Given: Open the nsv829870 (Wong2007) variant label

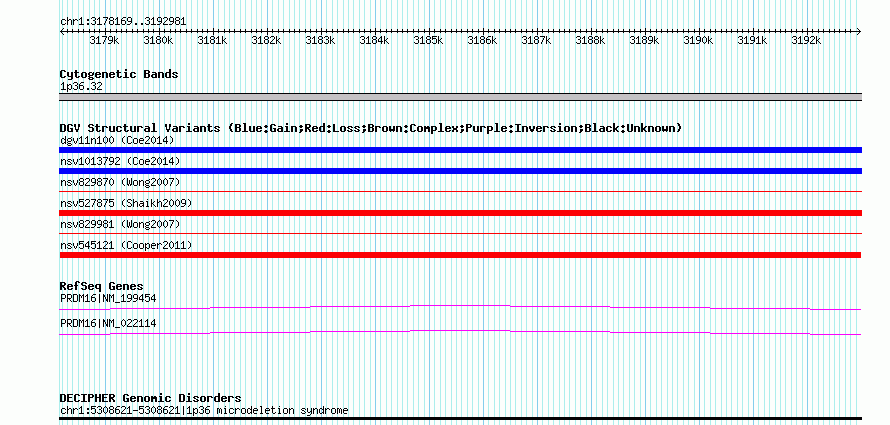Looking at the screenshot, I should 120,182.
